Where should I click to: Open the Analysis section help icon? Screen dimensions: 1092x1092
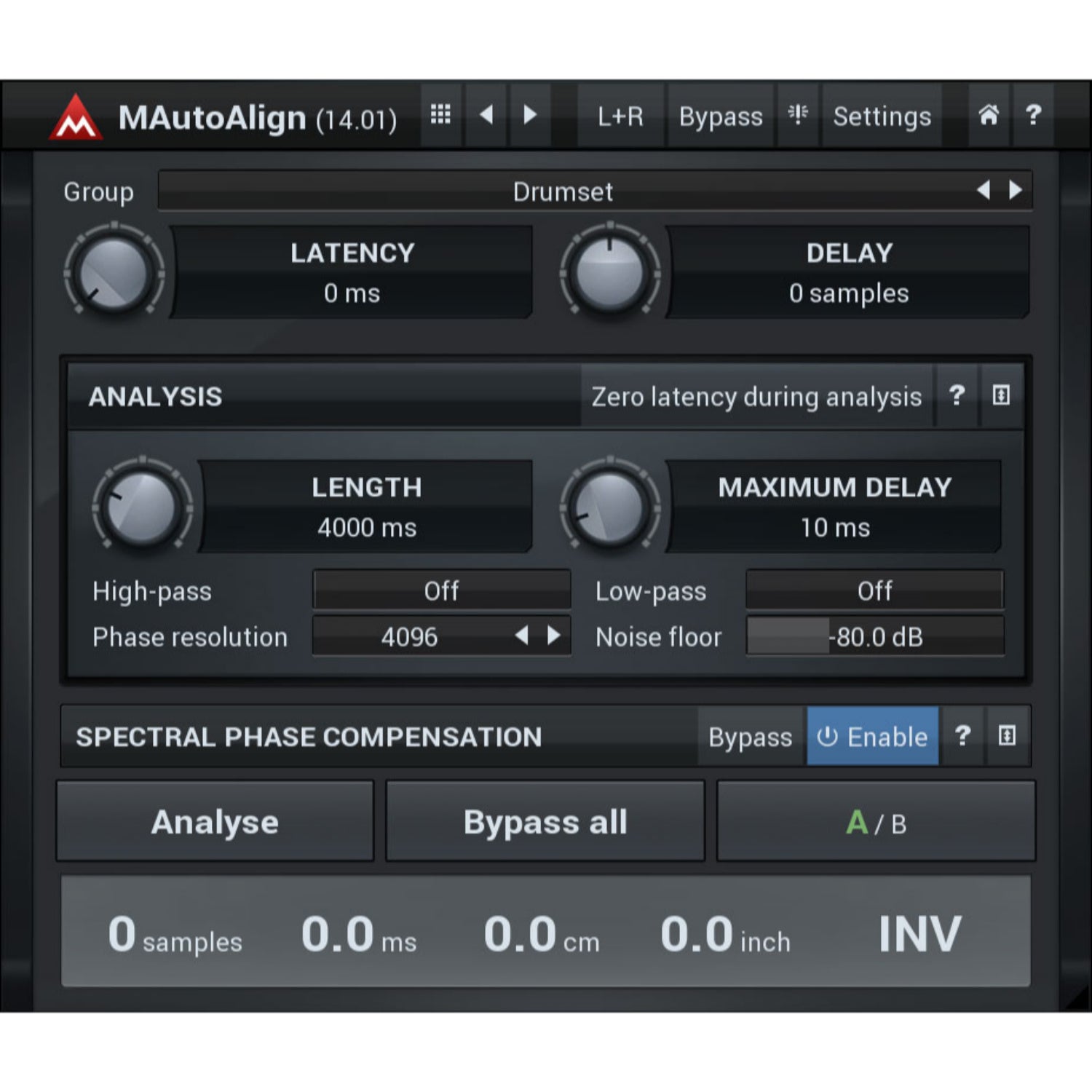click(957, 396)
